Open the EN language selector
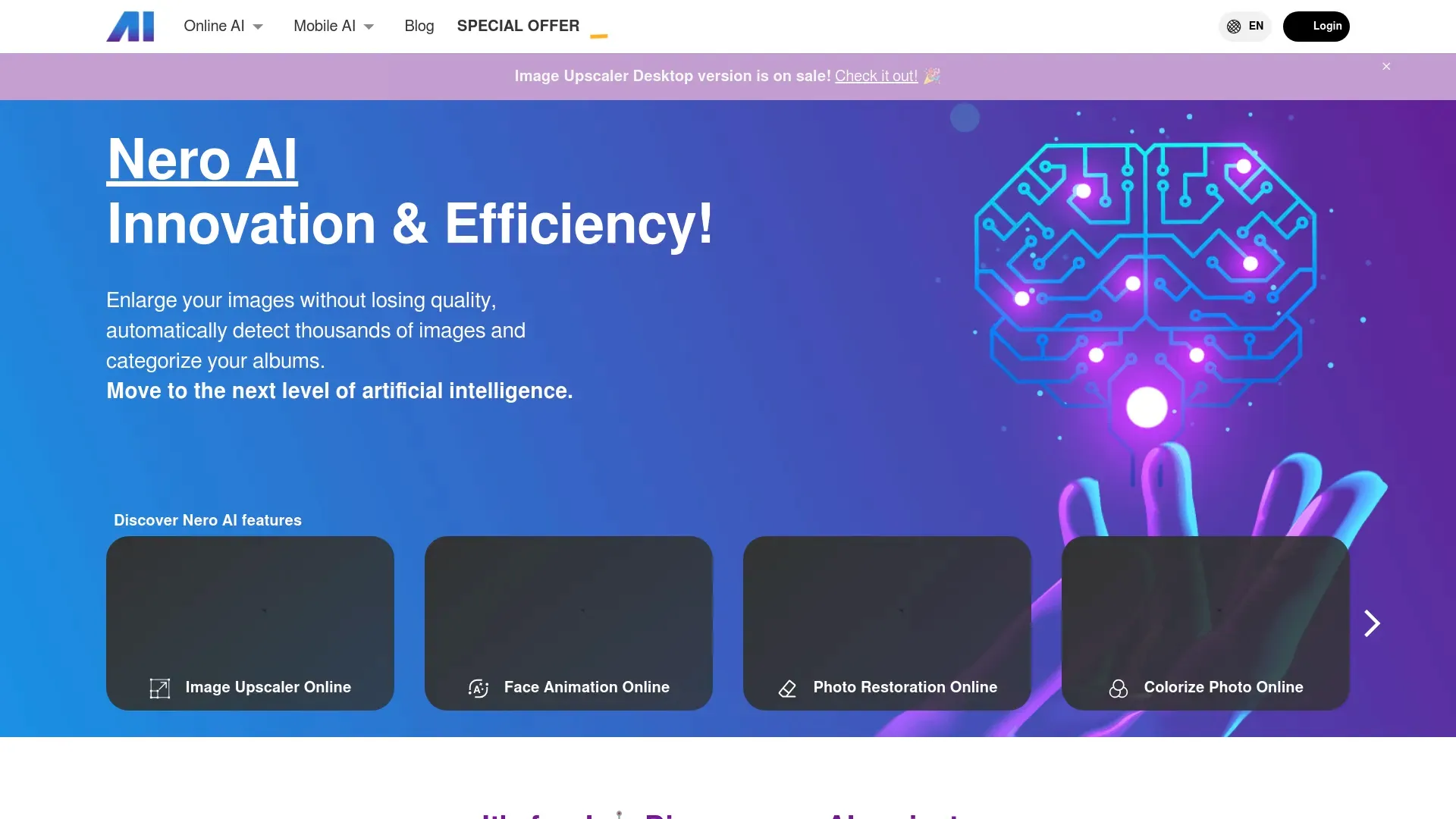1456x819 pixels. (1245, 27)
